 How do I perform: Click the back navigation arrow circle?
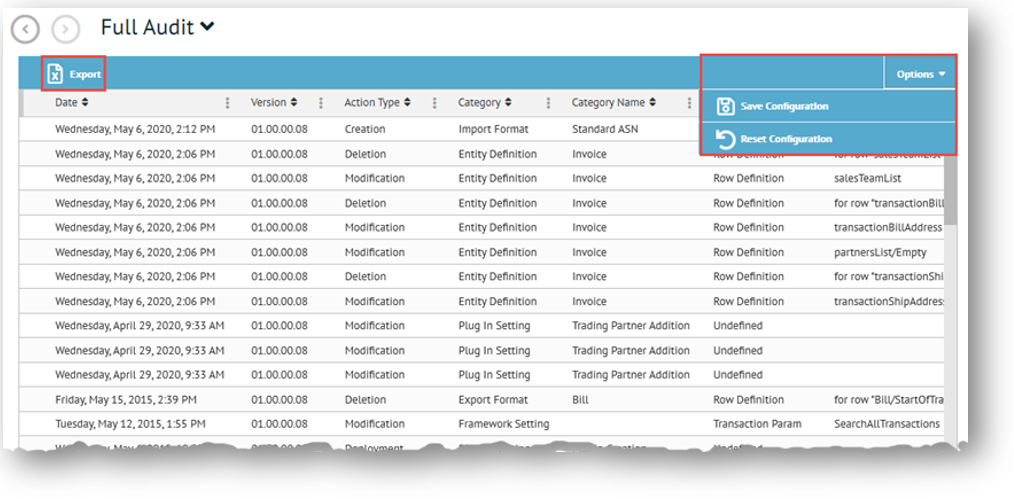tap(25, 29)
